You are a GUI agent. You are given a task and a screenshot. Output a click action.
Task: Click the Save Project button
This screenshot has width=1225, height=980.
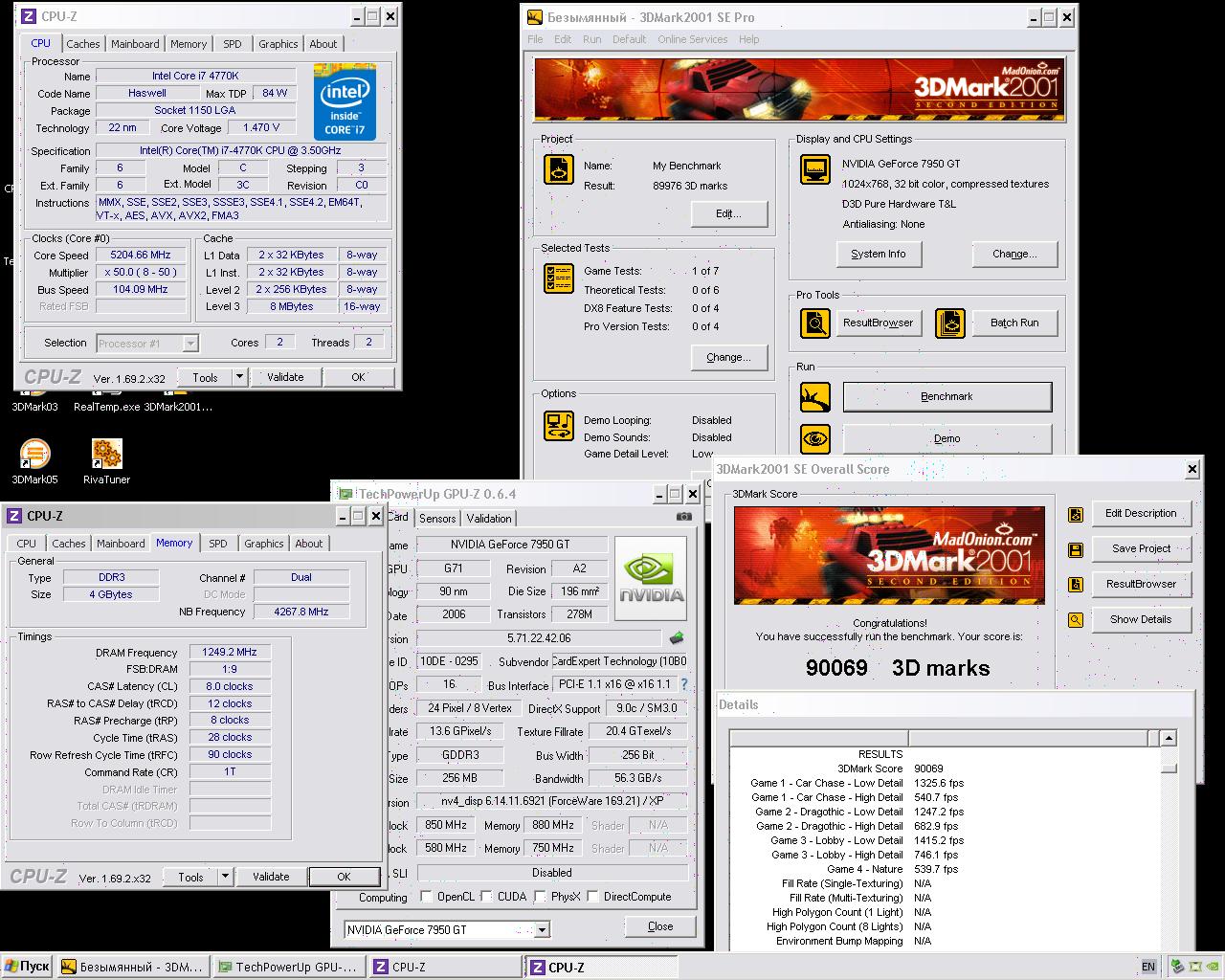(1141, 549)
